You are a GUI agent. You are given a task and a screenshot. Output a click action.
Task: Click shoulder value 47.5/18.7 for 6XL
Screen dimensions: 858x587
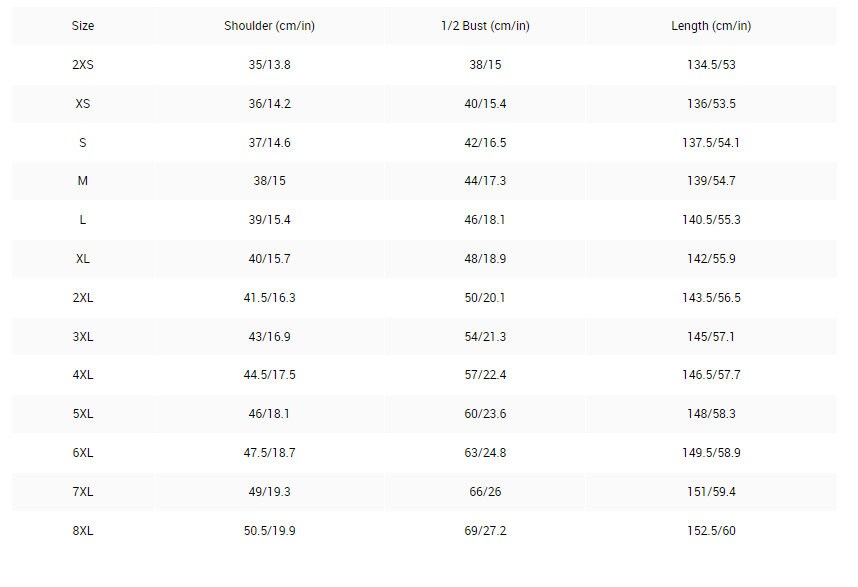(269, 453)
